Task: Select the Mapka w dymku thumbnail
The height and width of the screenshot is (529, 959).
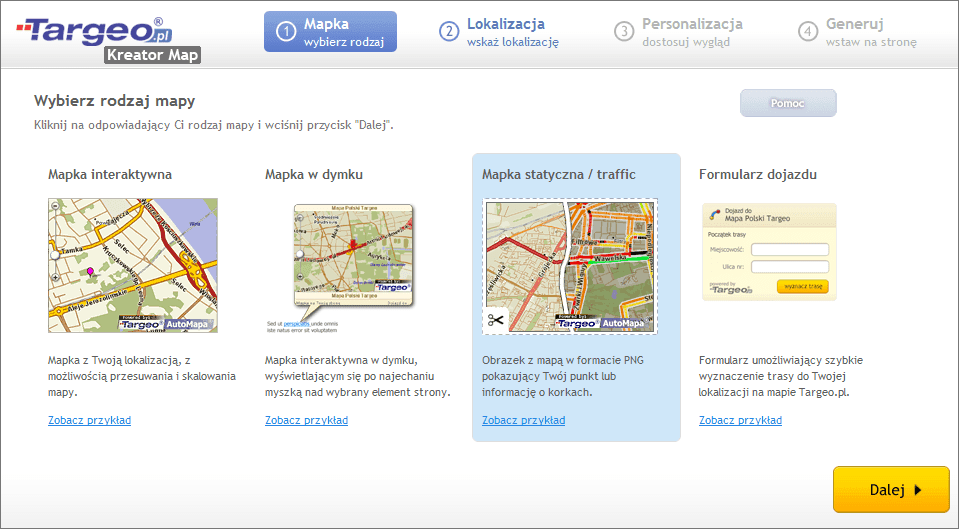Action: tap(350, 265)
